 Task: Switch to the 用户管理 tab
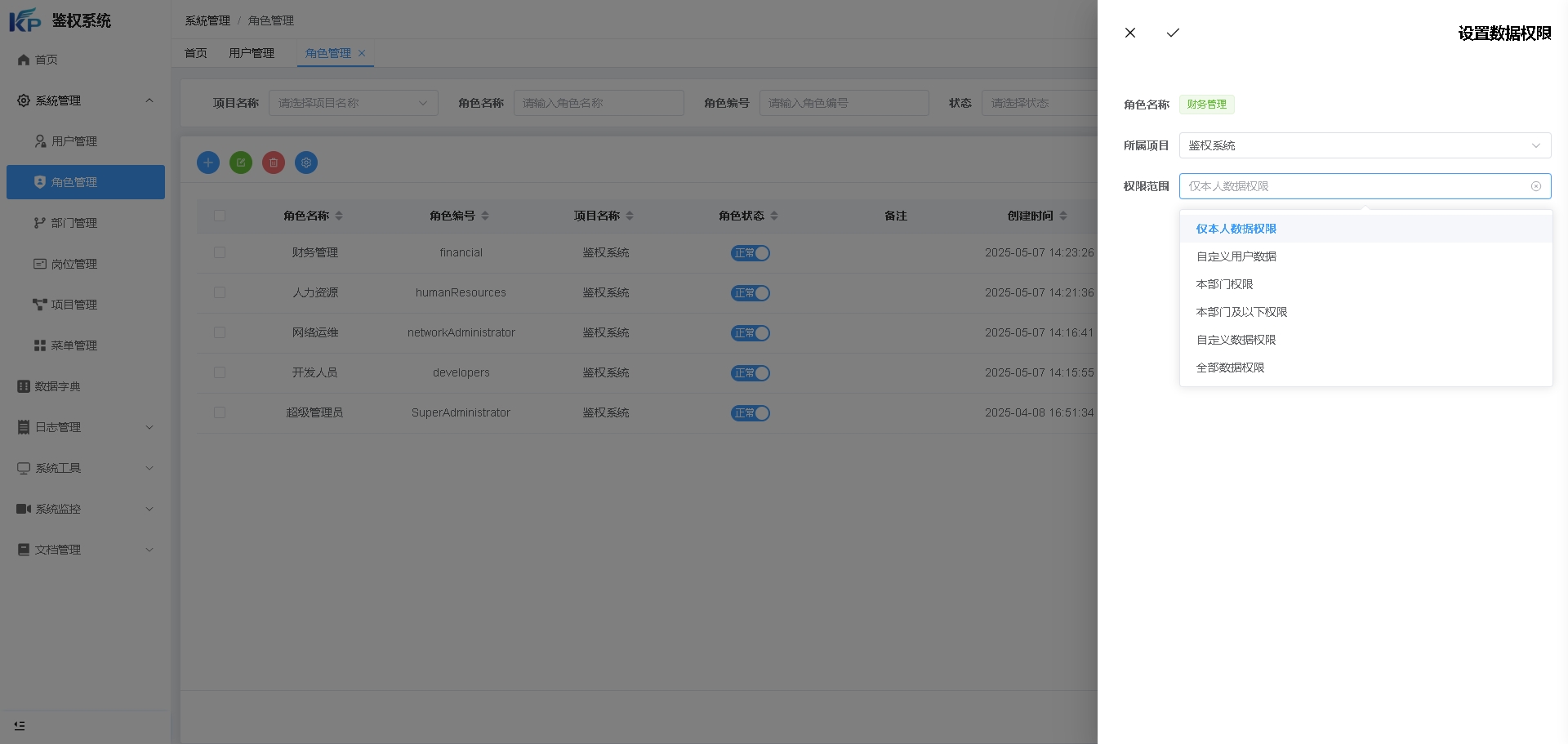coord(252,53)
